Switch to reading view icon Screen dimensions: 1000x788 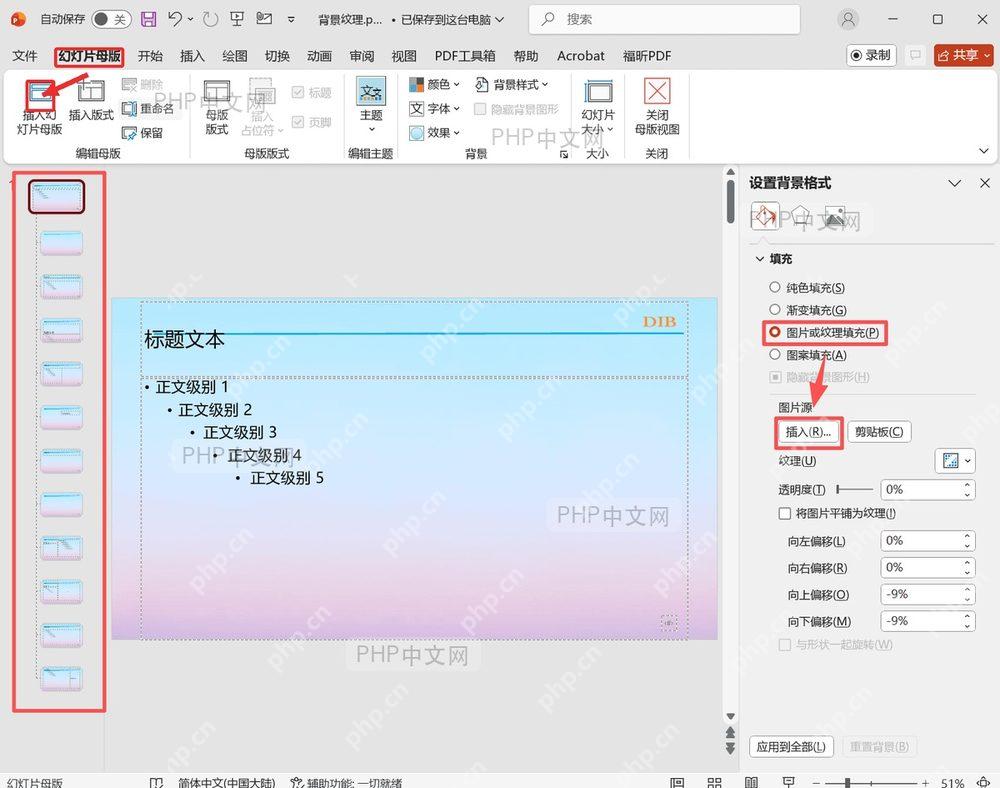tap(751, 782)
